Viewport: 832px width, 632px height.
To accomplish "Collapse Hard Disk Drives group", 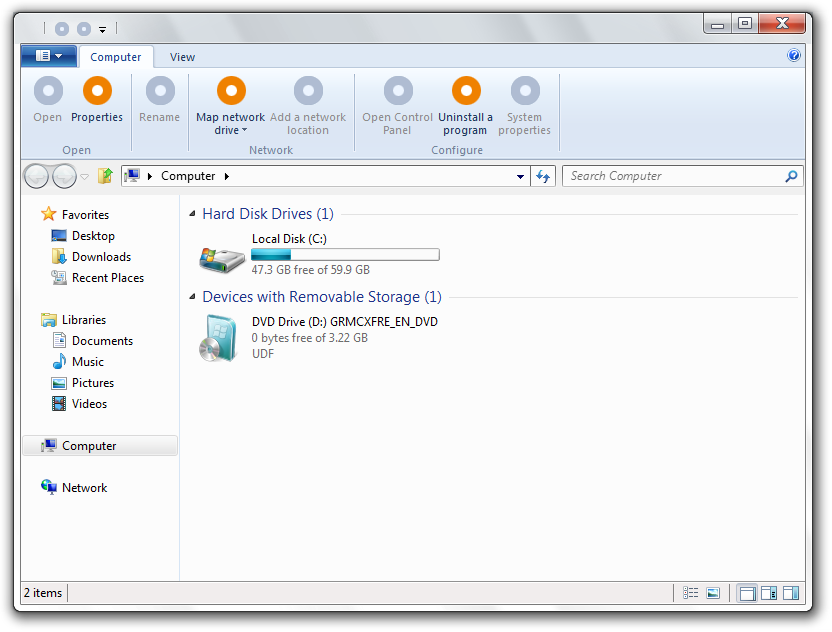I will click(x=193, y=214).
